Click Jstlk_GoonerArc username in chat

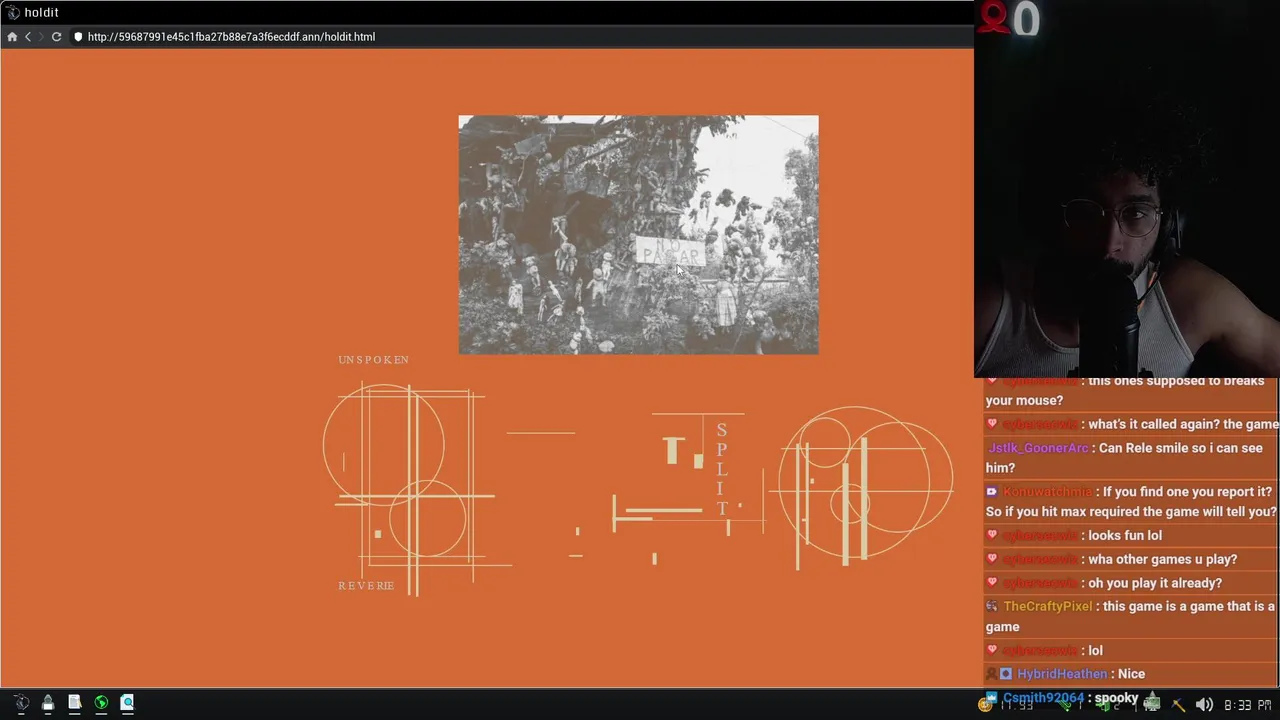coord(1038,448)
